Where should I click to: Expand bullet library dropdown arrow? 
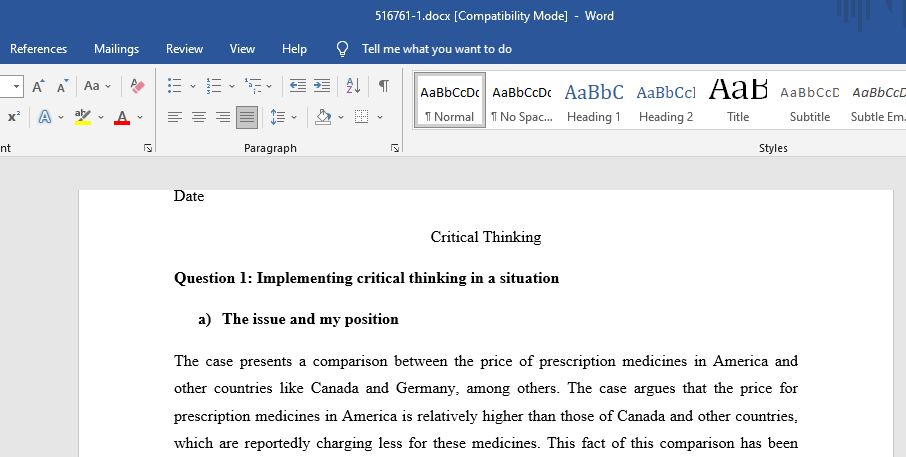[x=193, y=86]
